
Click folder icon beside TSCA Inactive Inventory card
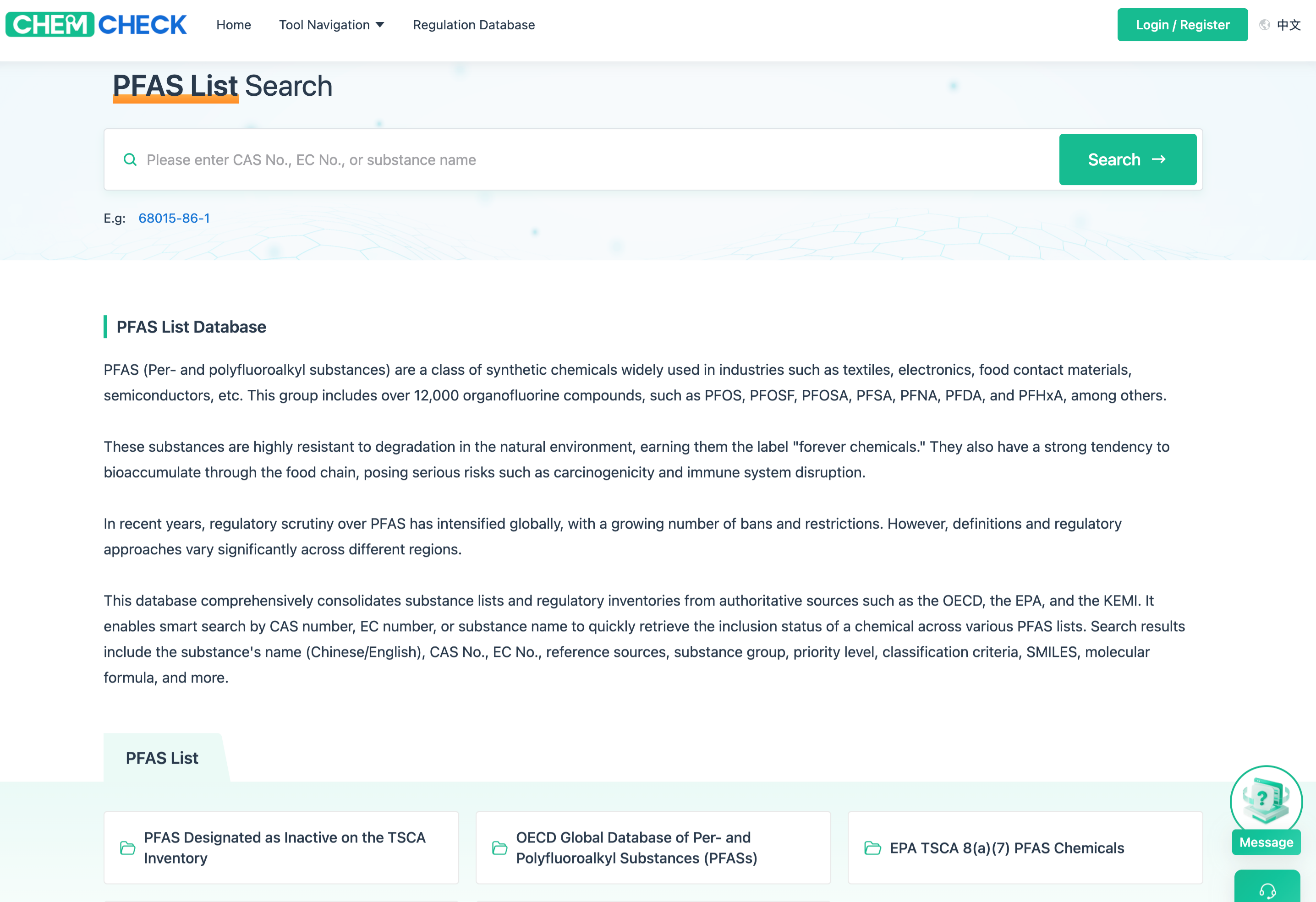(x=127, y=847)
